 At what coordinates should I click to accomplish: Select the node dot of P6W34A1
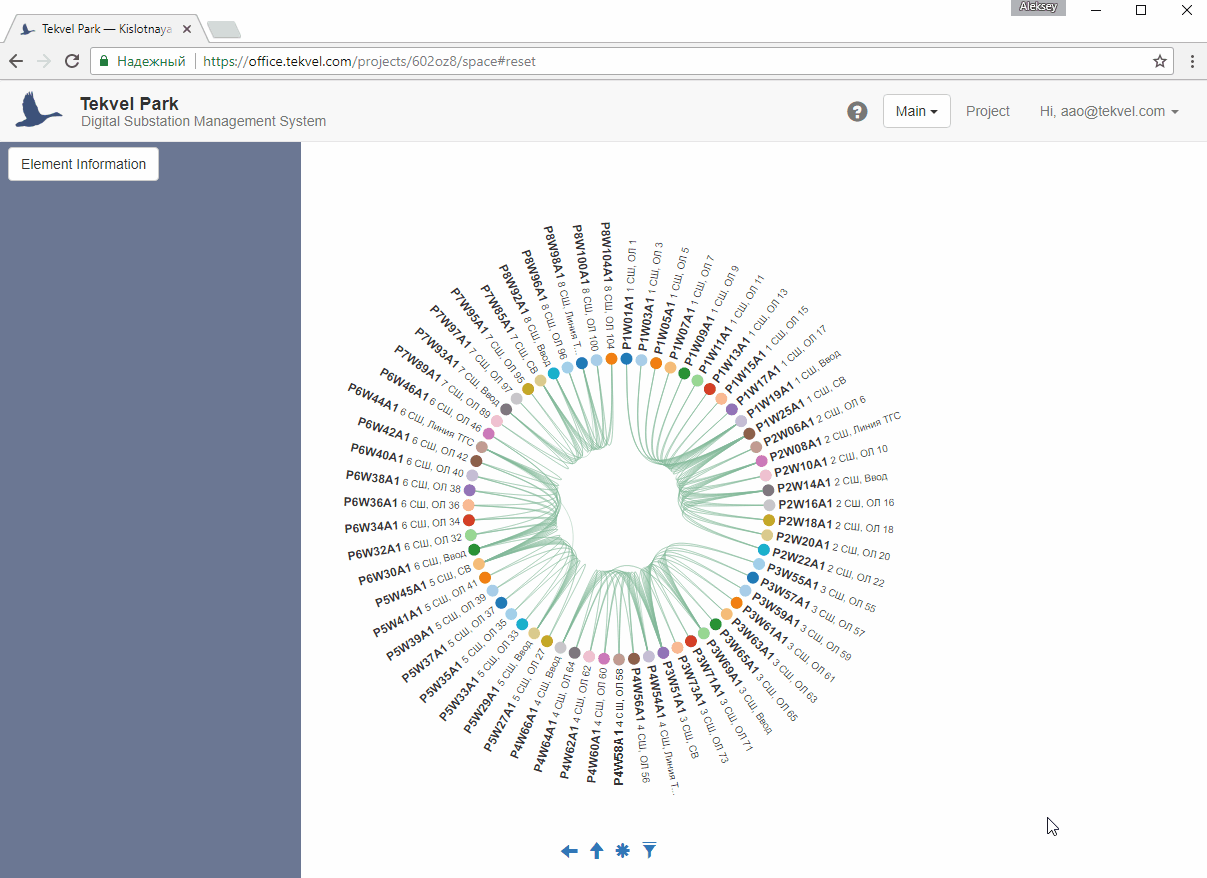click(469, 520)
